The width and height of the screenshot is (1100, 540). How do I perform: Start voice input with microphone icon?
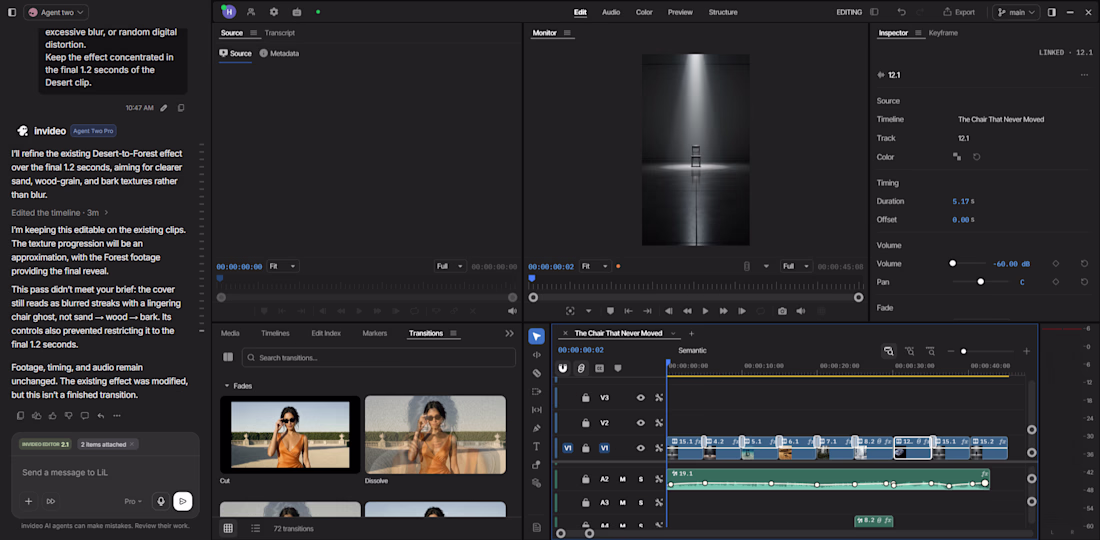tap(161, 501)
